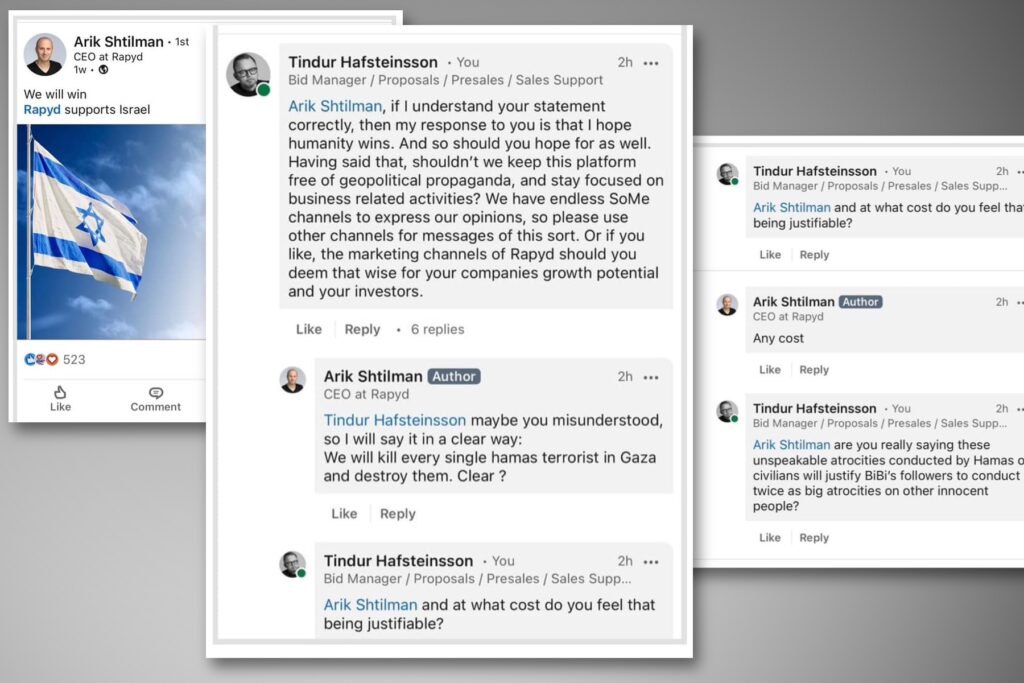Reply to Arik's 'We will kill' comment
The width and height of the screenshot is (1024, 683).
coord(397,513)
